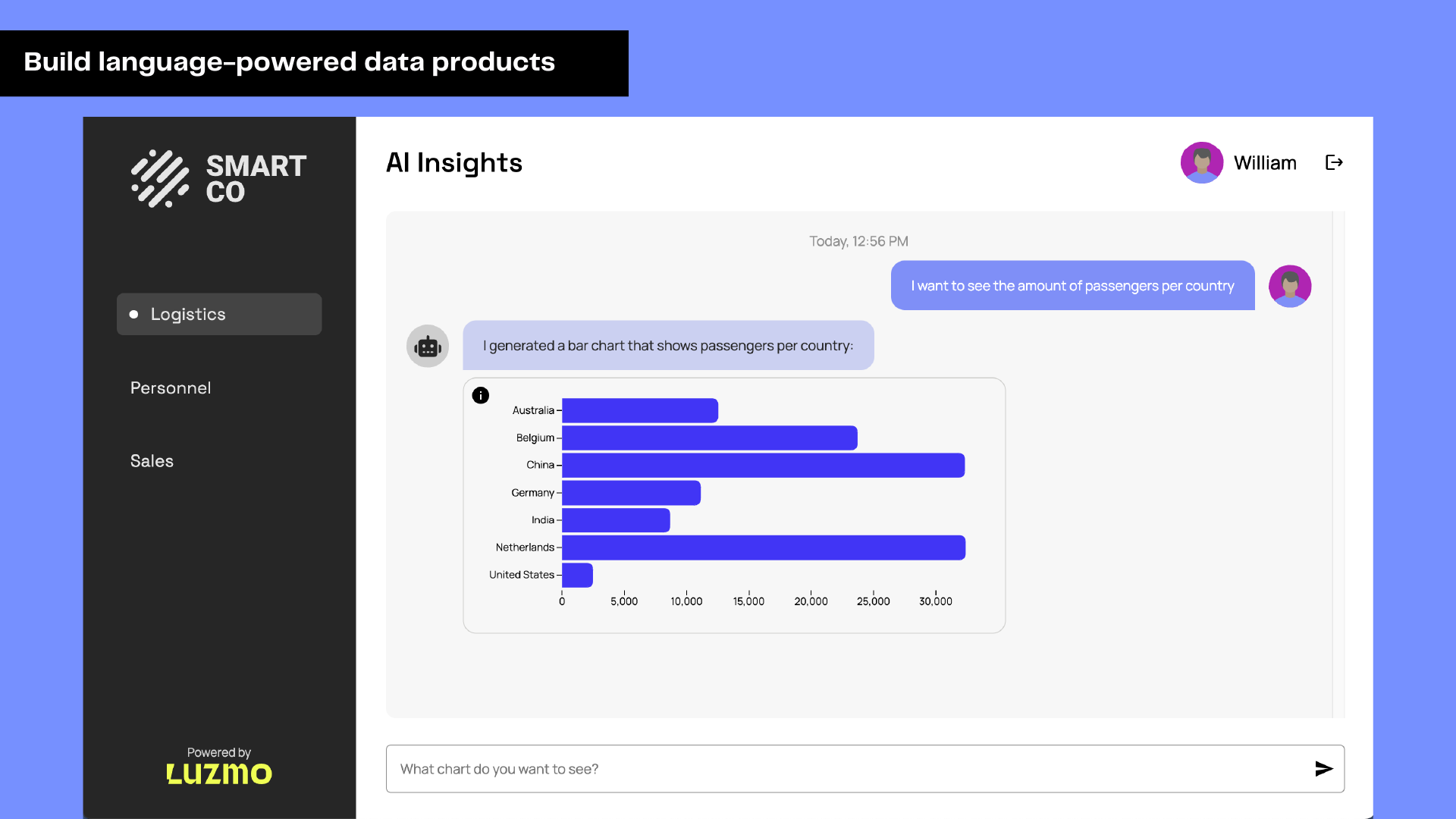Click the United States bar
This screenshot has height=819, width=1456.
[577, 576]
